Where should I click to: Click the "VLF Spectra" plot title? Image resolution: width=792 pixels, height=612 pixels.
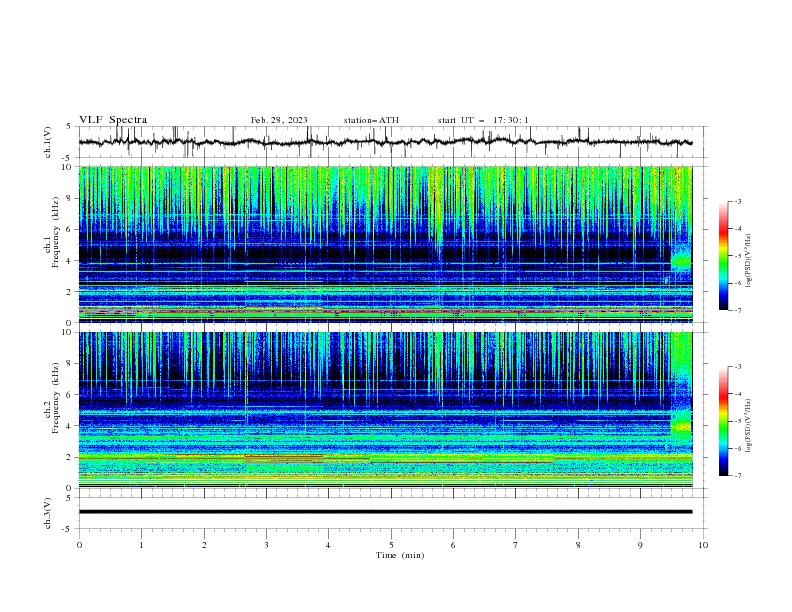point(113,120)
